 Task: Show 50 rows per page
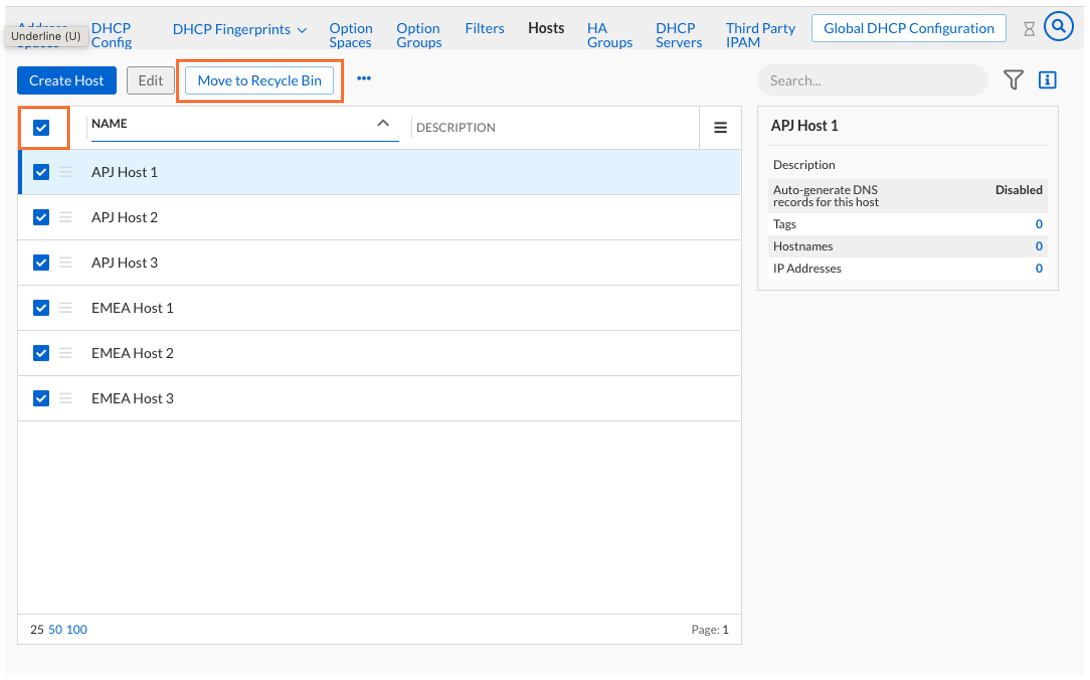tap(55, 630)
